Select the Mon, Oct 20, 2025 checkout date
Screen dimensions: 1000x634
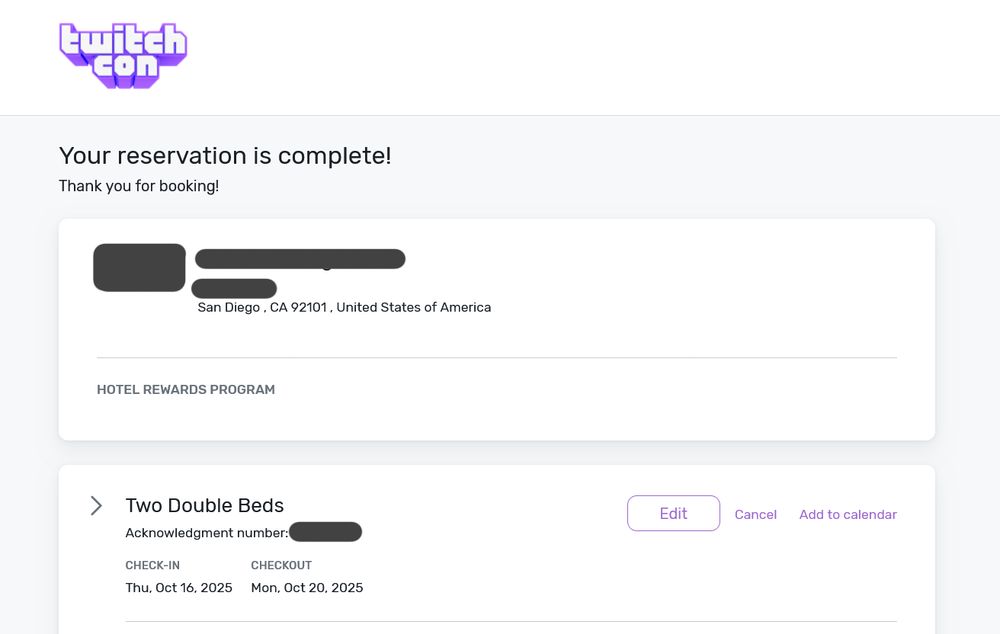click(307, 588)
